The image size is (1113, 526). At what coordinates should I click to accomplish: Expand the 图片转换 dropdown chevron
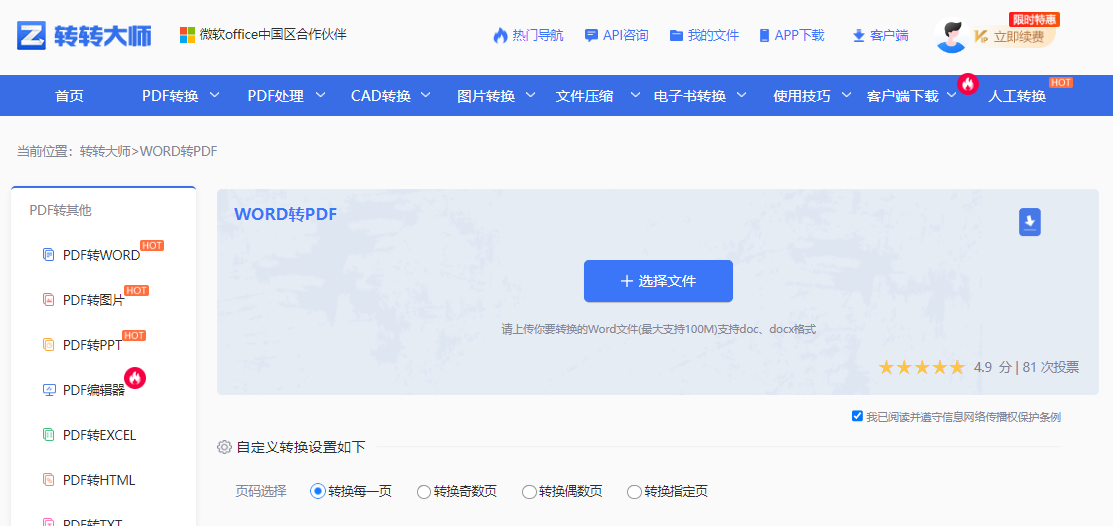pyautogui.click(x=530, y=94)
